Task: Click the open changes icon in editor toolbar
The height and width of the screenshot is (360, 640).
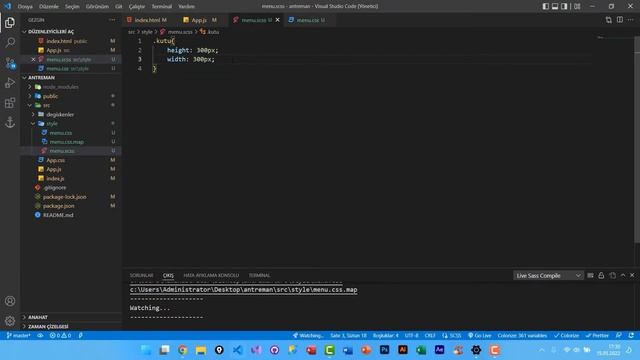Action: point(609,20)
